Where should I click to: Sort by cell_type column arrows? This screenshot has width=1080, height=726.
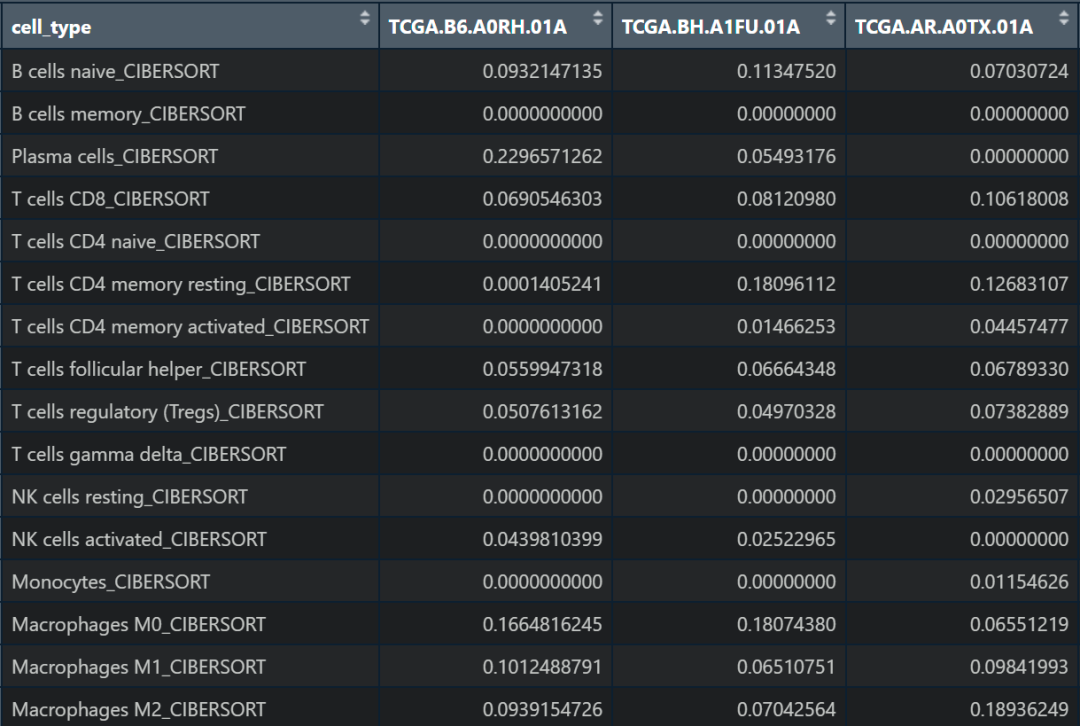point(364,19)
